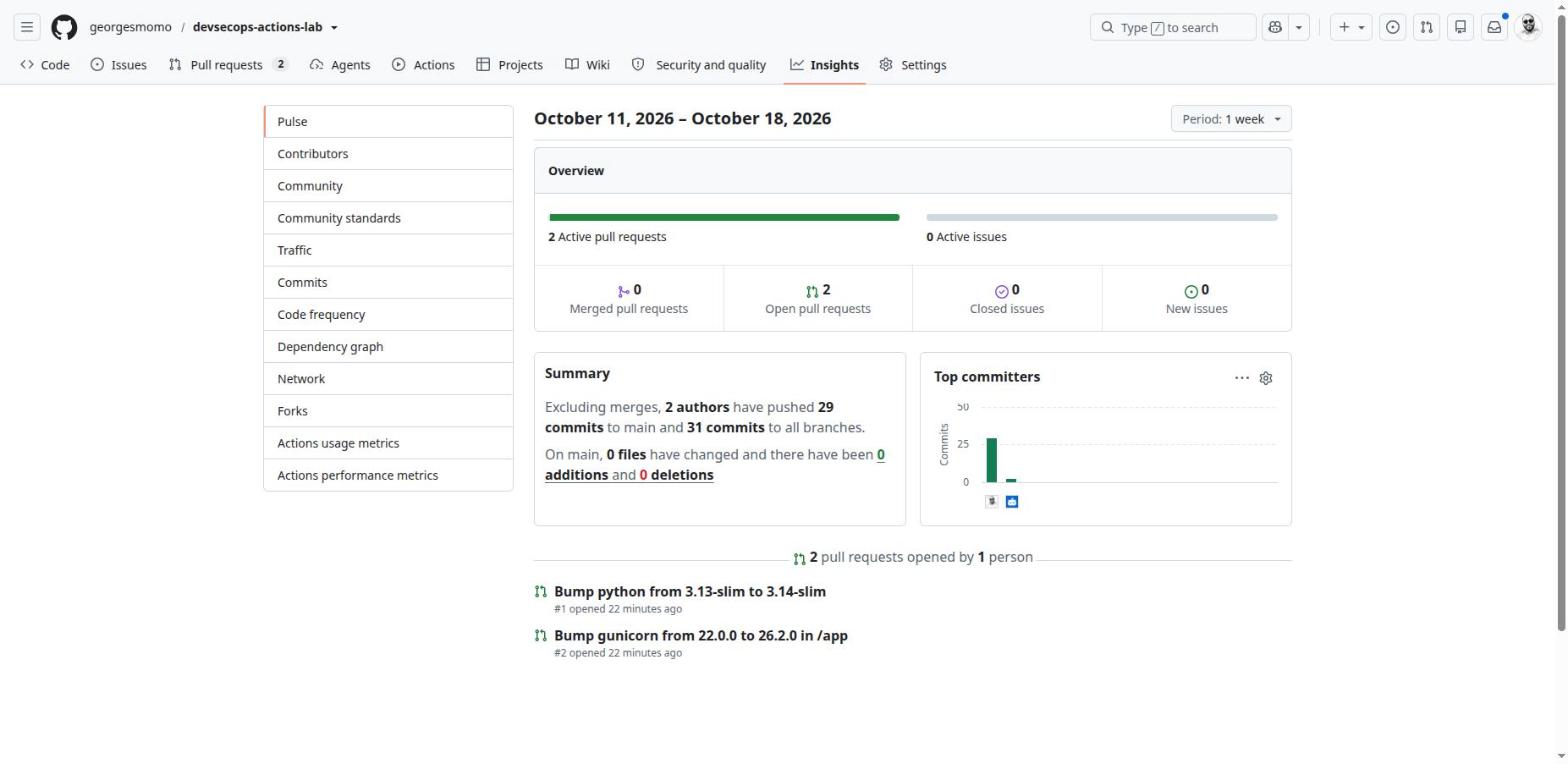
Task: Focus the search box in header
Action: click(x=1173, y=27)
